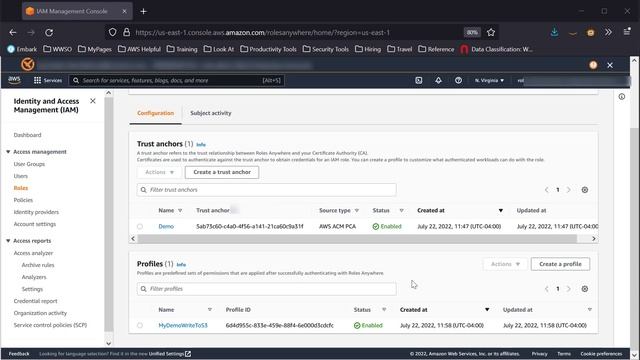Click the 80% zoom level indicator
Viewport: 640px width, 360px height.
[472, 32]
